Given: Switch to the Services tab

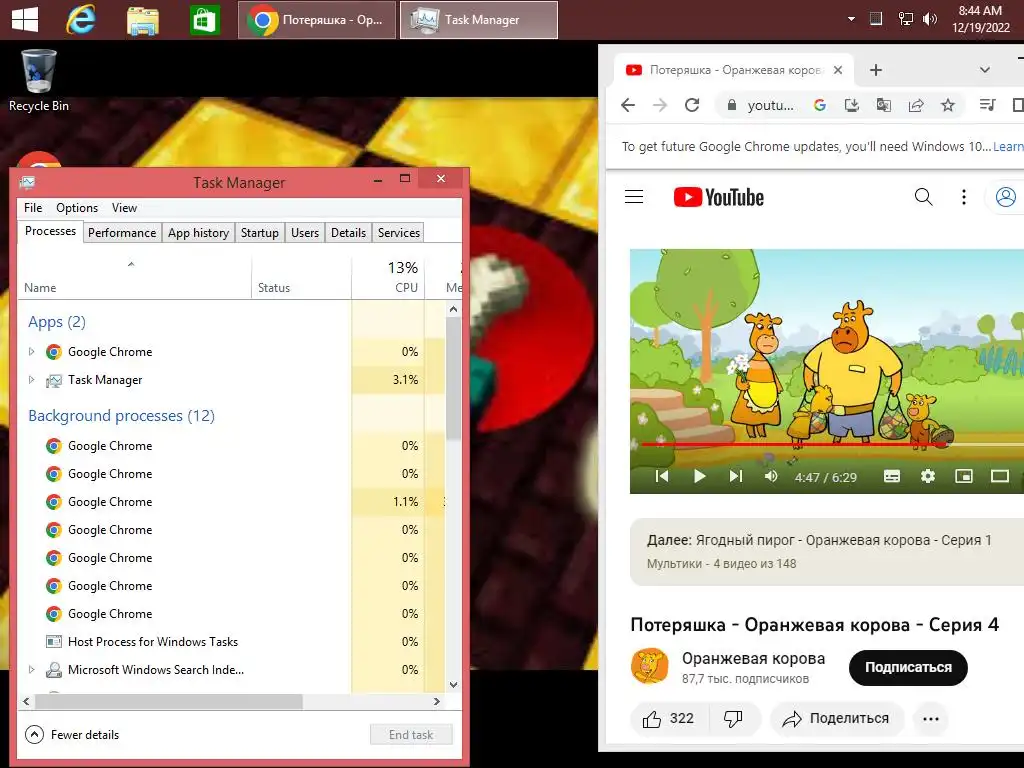Looking at the screenshot, I should pos(399,232).
